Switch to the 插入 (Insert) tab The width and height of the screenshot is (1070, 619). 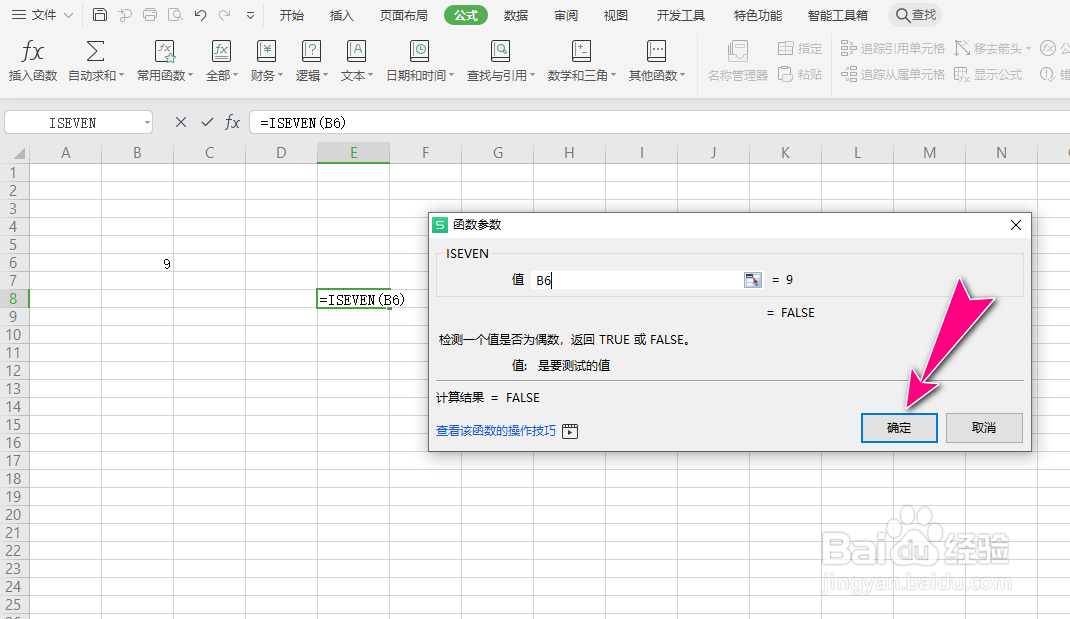341,15
